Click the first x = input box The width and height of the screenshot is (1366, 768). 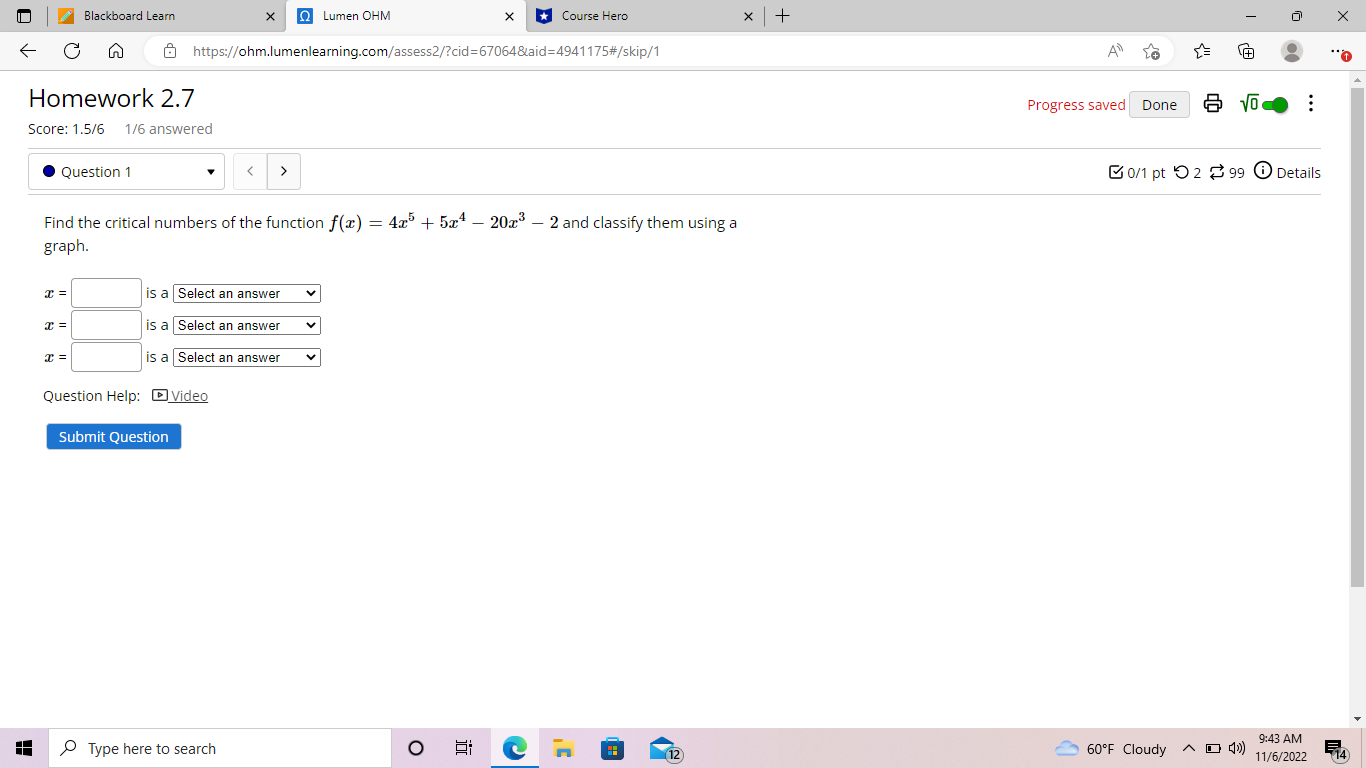(106, 293)
